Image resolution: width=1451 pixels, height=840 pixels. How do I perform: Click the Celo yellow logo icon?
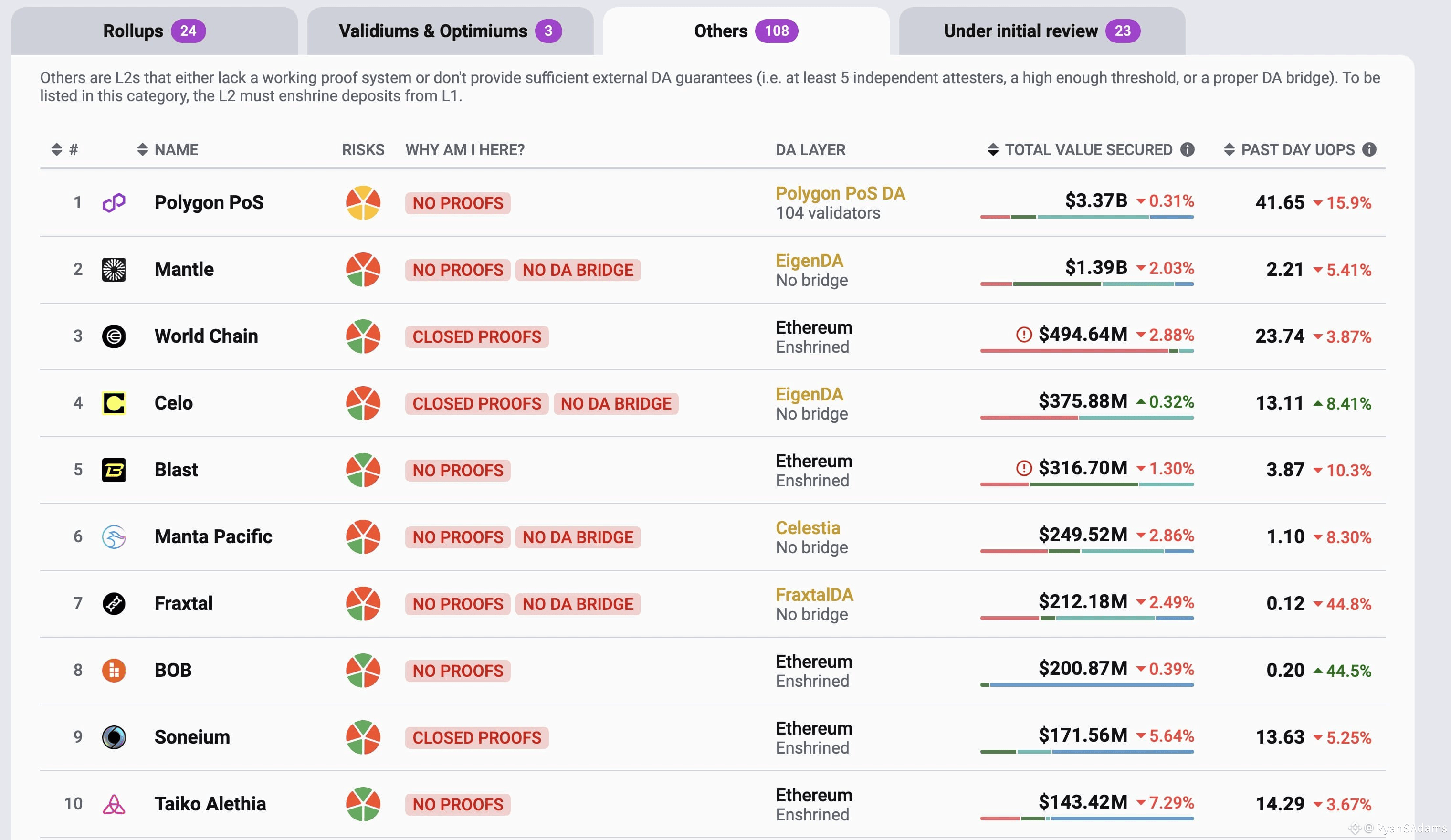click(114, 403)
